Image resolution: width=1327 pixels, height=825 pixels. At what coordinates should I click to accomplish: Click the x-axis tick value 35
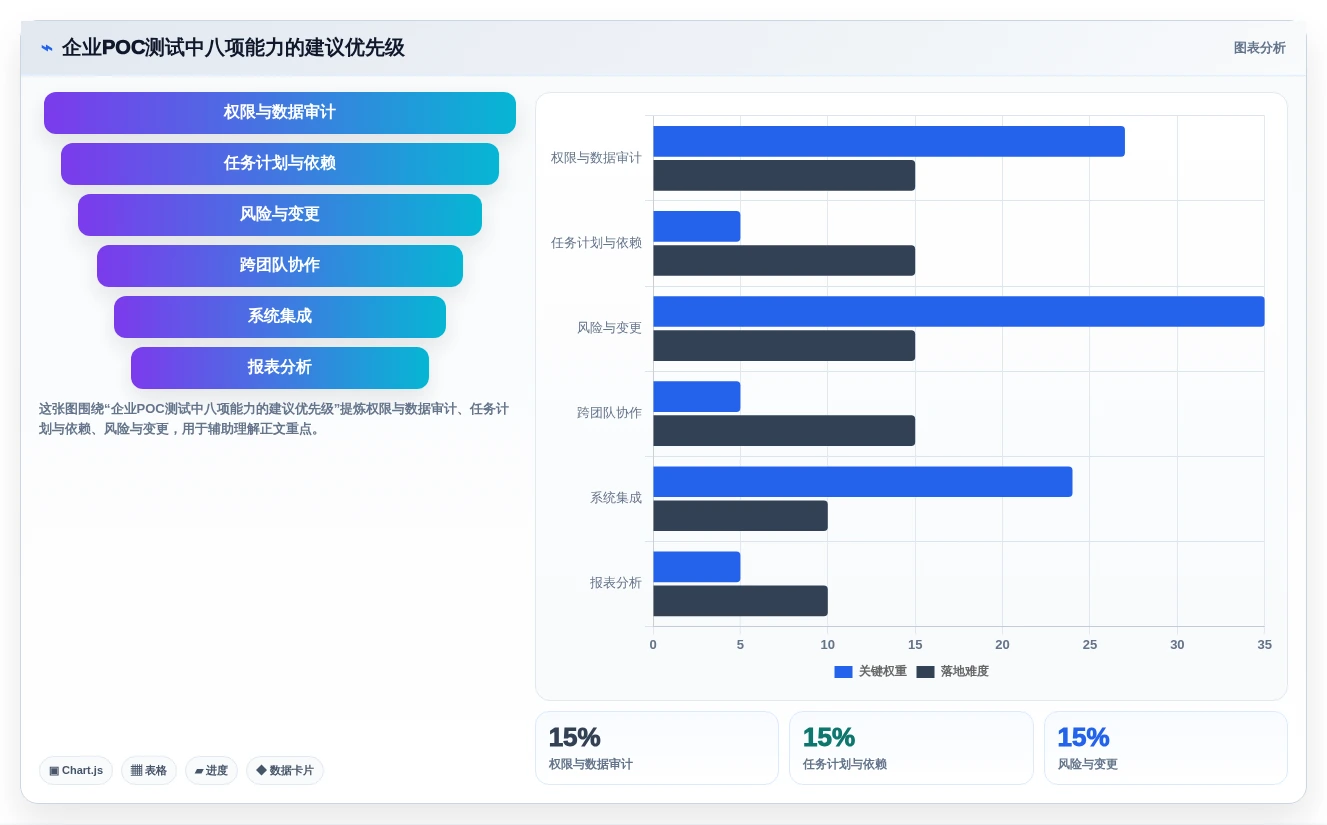1264,645
